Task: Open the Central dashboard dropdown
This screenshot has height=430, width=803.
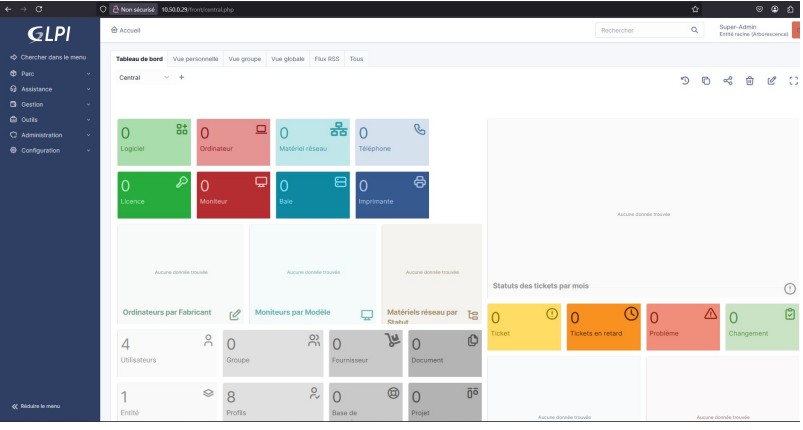Action: pos(143,77)
